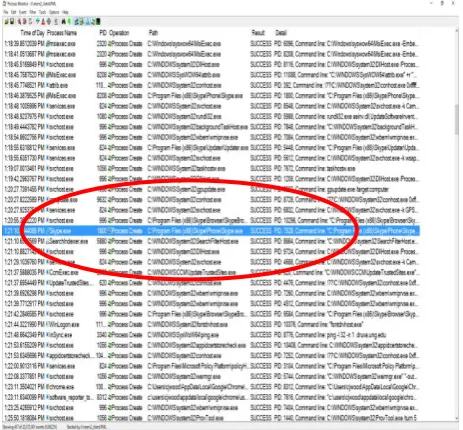
Task: Click the Jump To Object toolbar icon
Action: (x=69, y=22)
